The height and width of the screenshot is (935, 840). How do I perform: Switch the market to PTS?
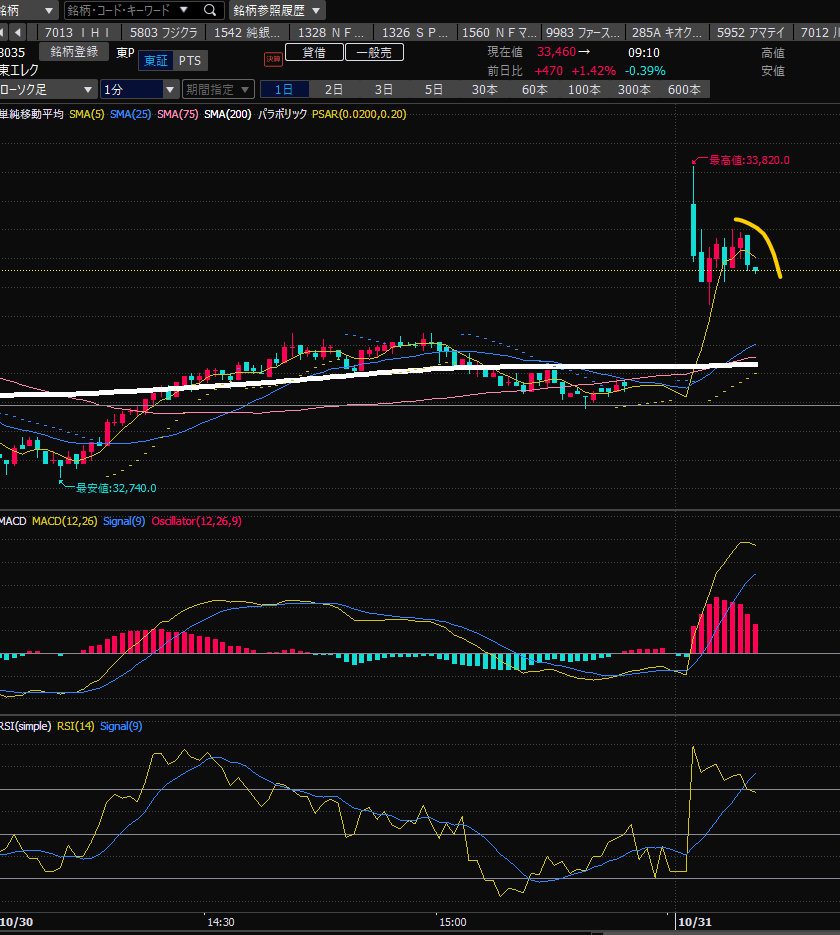click(189, 61)
